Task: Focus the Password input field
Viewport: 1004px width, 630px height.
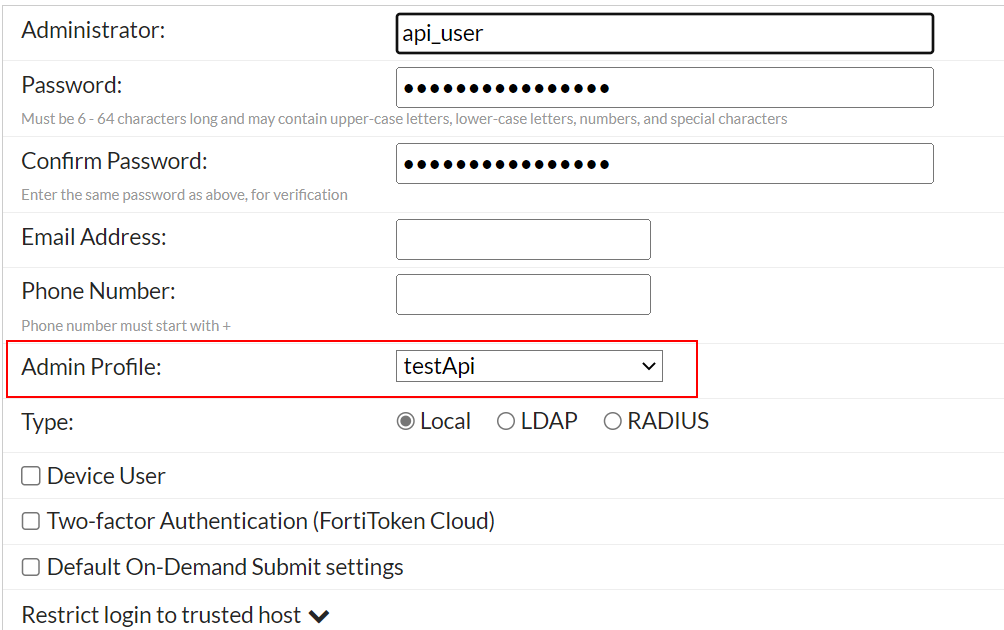Action: (664, 88)
